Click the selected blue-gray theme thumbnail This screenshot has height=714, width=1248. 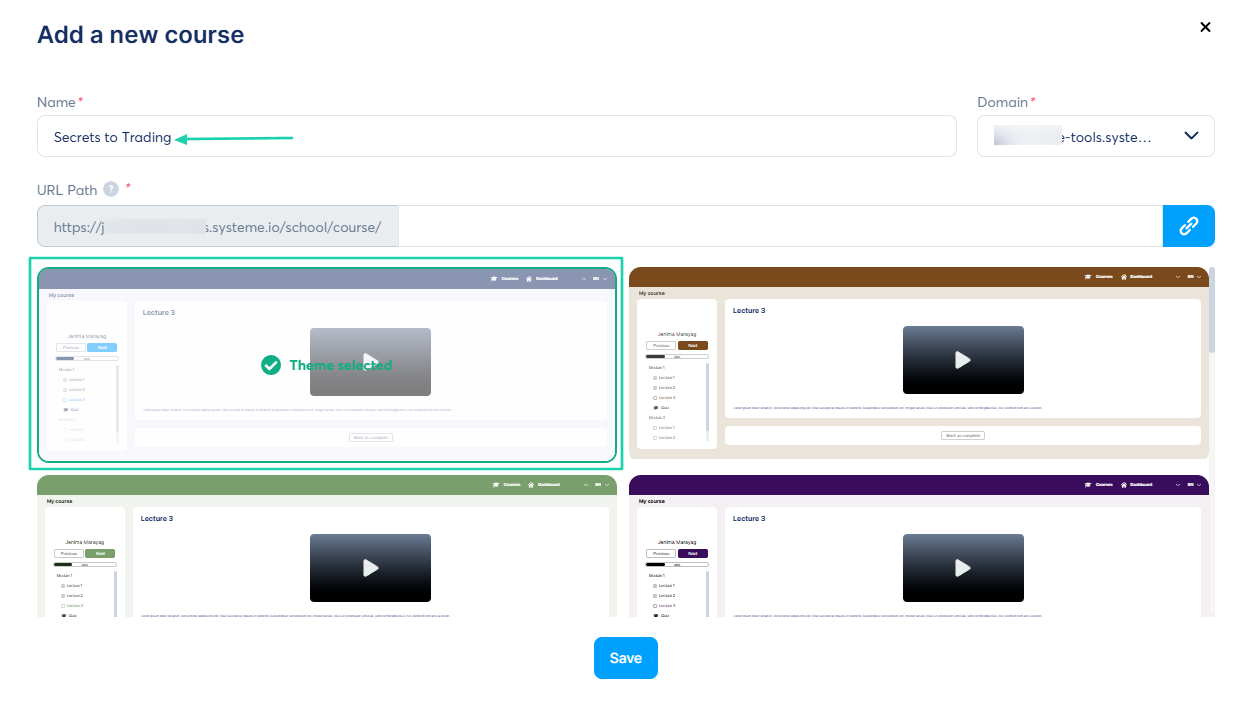tap(327, 365)
